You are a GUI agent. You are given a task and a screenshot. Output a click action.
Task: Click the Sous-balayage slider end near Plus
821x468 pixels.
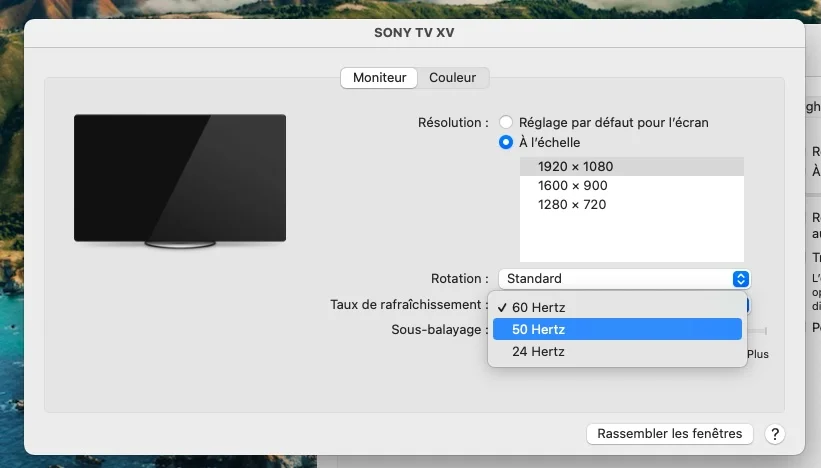coord(765,331)
